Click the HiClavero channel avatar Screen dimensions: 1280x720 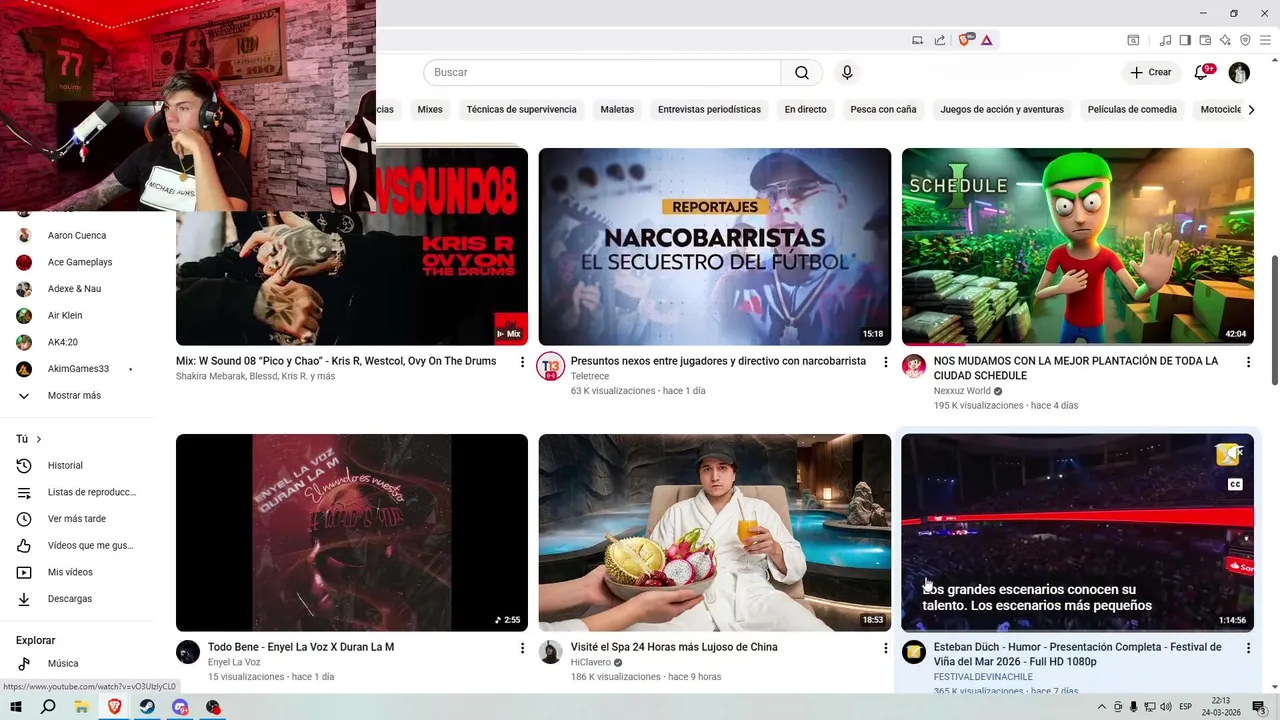pyautogui.click(x=550, y=652)
